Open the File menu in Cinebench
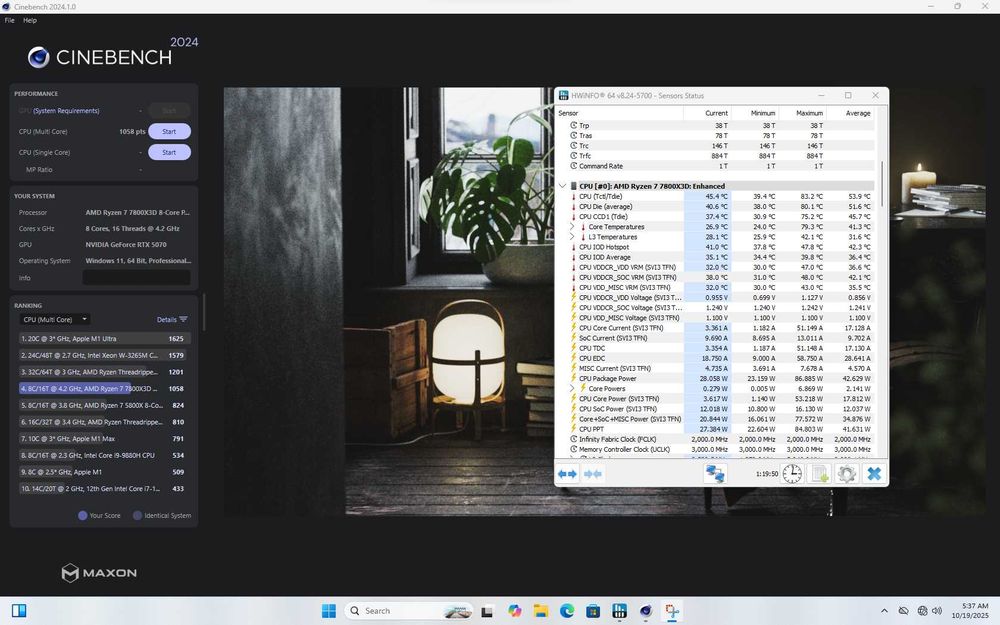 pos(9,20)
